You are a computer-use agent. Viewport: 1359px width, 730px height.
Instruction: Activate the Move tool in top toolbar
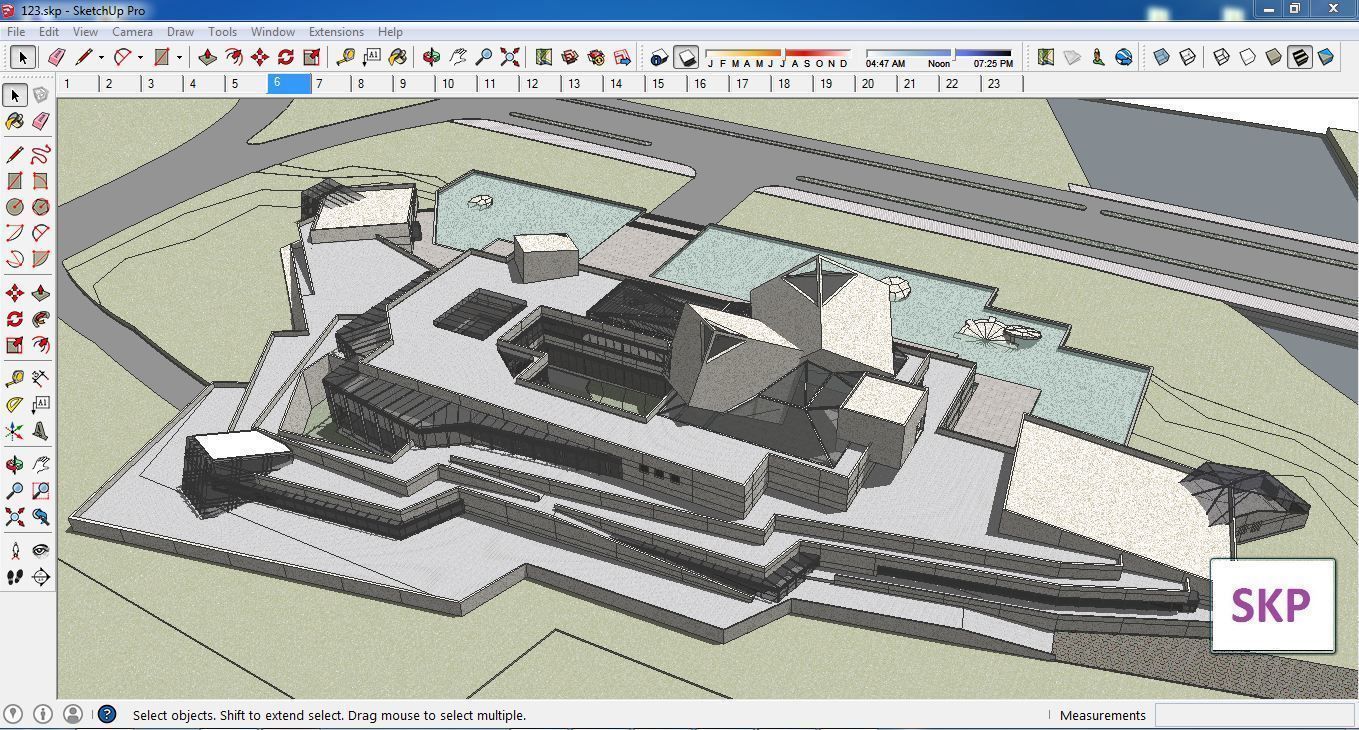point(260,57)
